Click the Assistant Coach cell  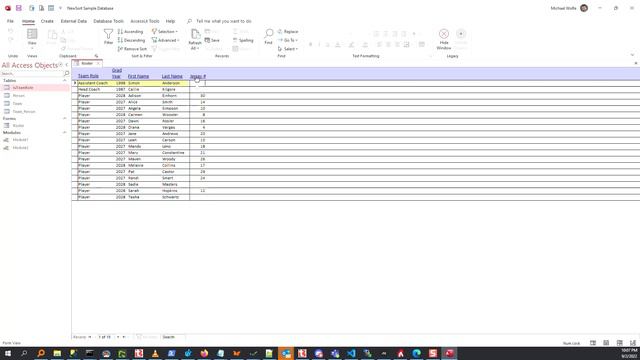pos(94,83)
